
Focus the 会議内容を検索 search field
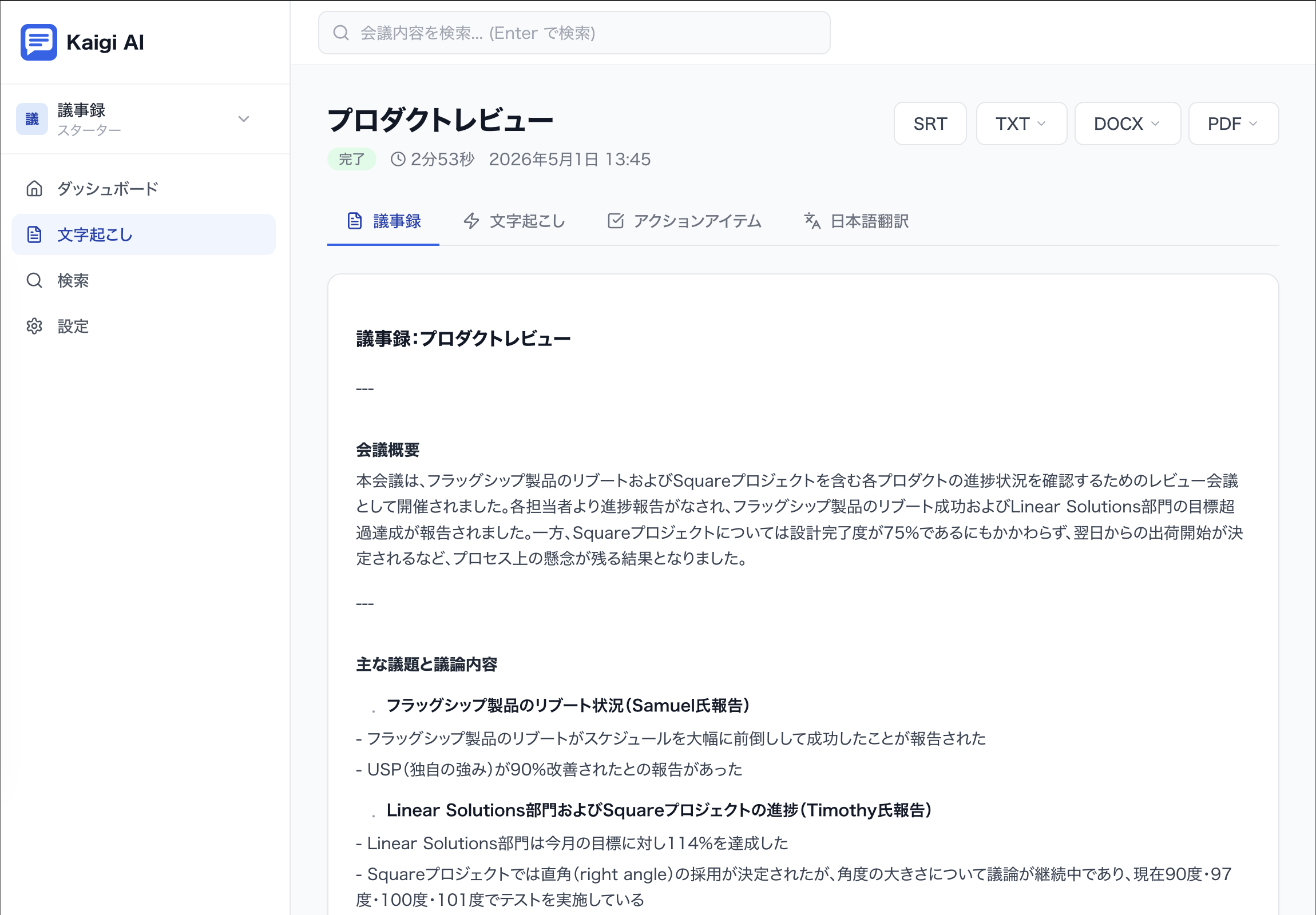pos(574,33)
